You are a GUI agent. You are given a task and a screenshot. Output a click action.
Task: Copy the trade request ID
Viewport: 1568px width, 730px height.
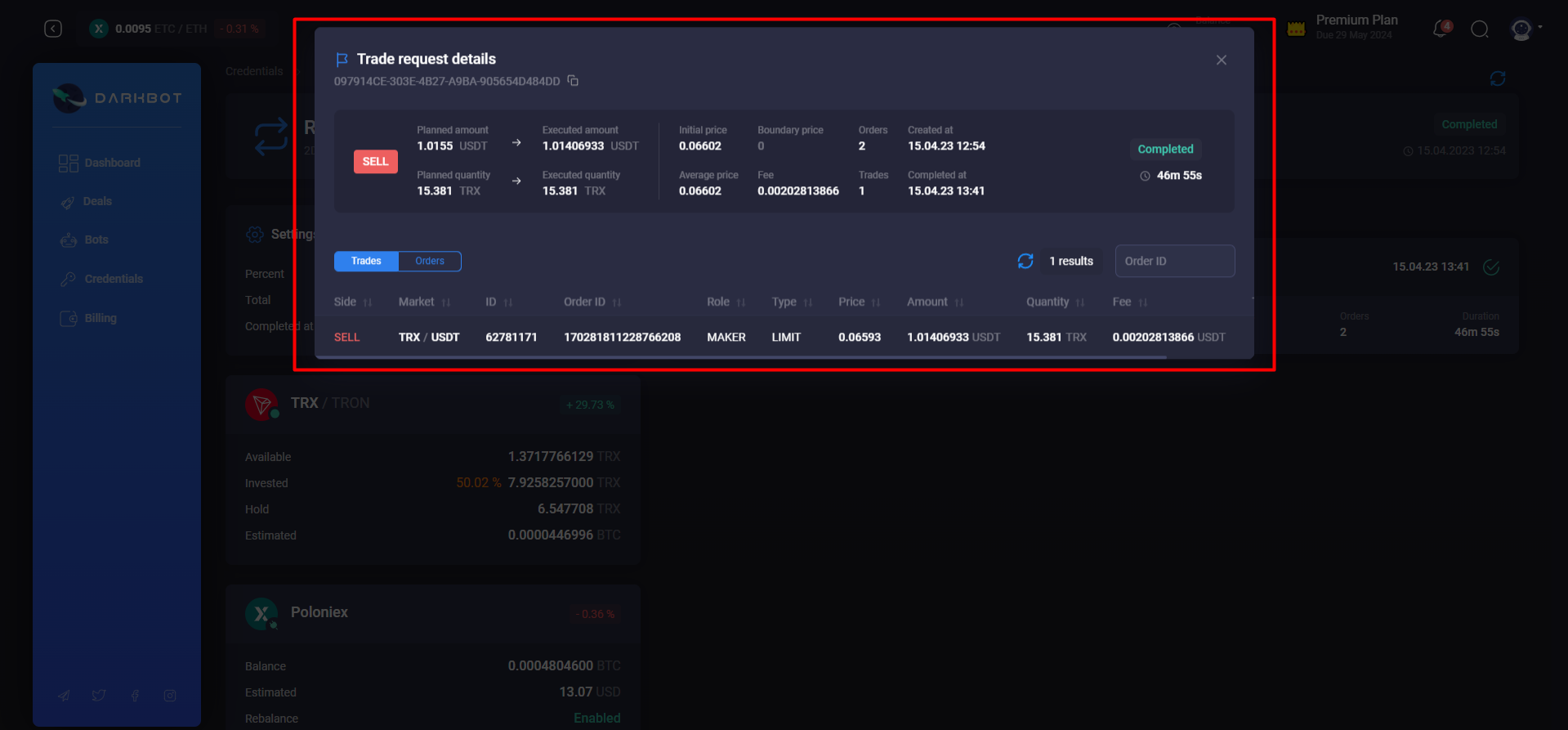(x=573, y=81)
